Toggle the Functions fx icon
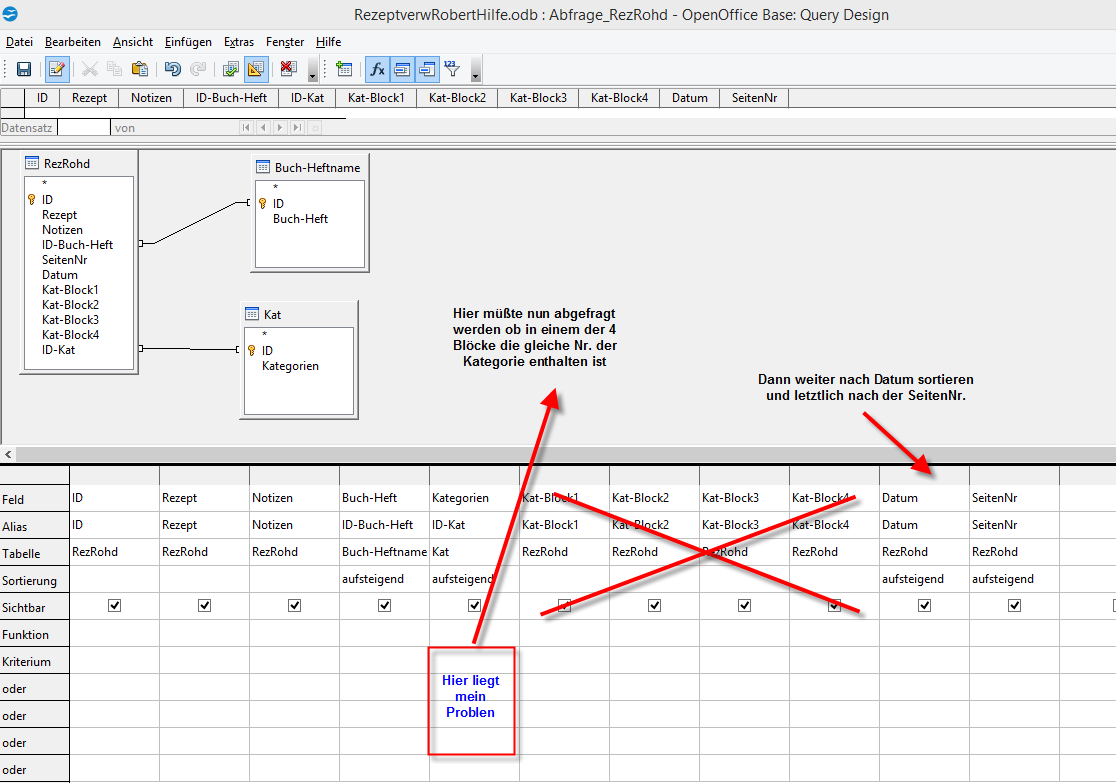 click(377, 69)
